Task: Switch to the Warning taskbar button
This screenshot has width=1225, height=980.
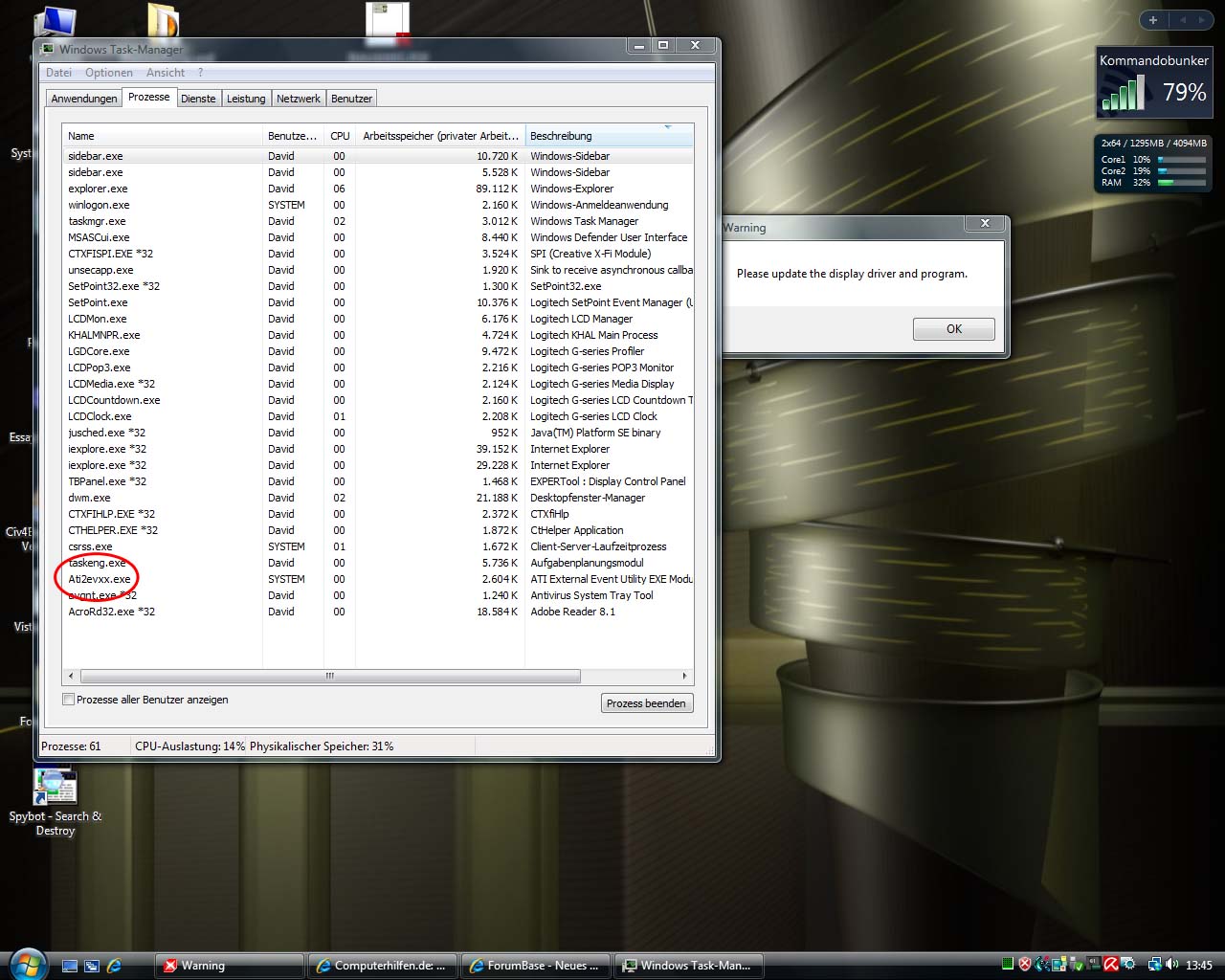Action: (x=230, y=966)
